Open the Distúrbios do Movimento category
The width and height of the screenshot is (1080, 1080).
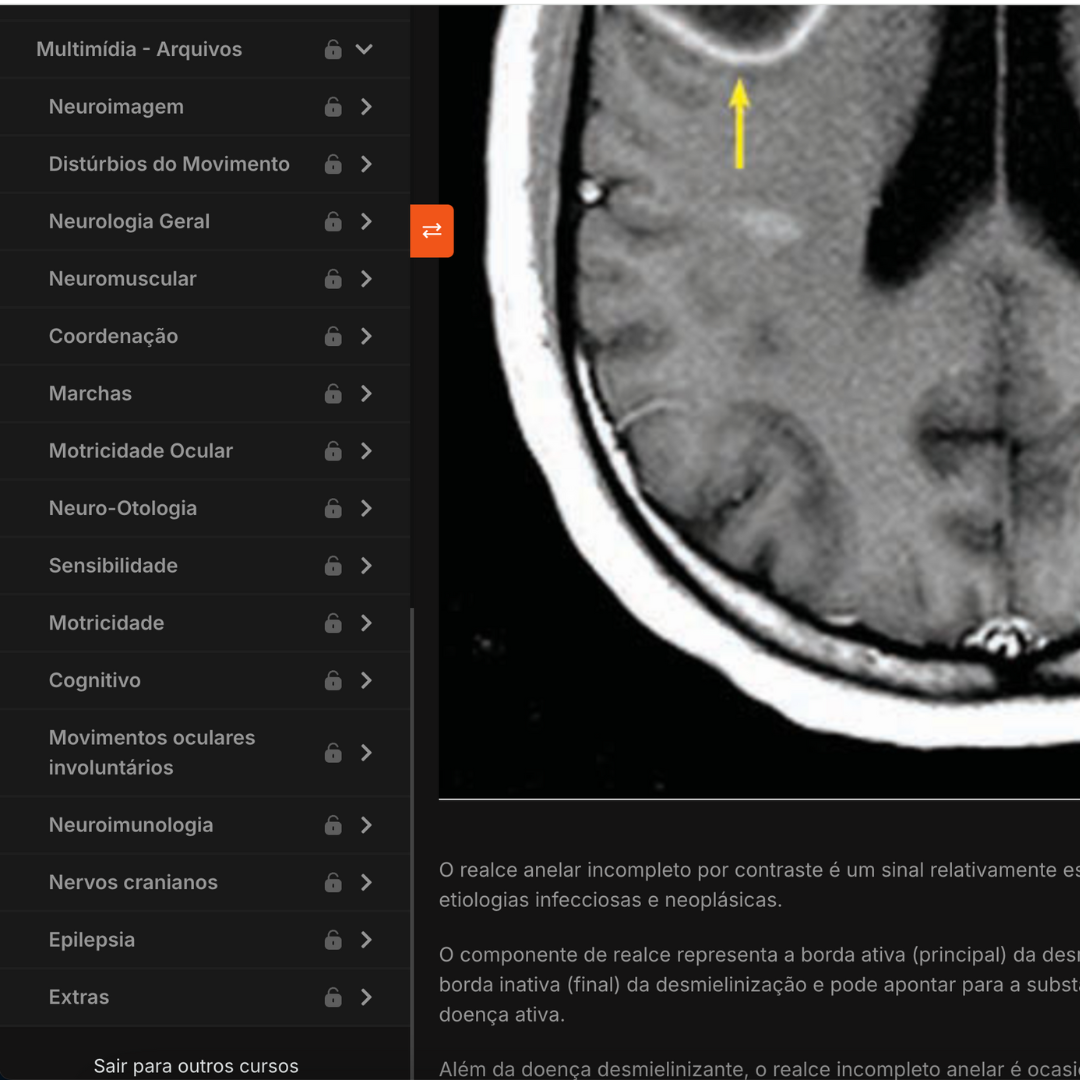(x=169, y=164)
